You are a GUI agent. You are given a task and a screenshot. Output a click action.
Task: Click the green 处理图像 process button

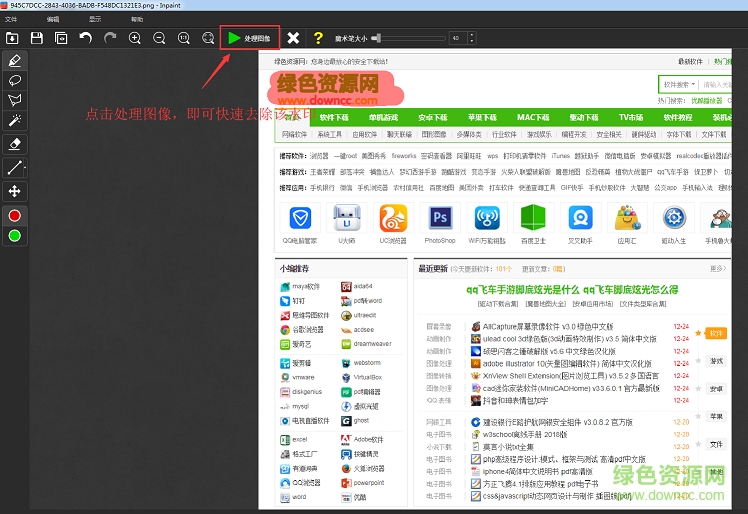coord(249,38)
